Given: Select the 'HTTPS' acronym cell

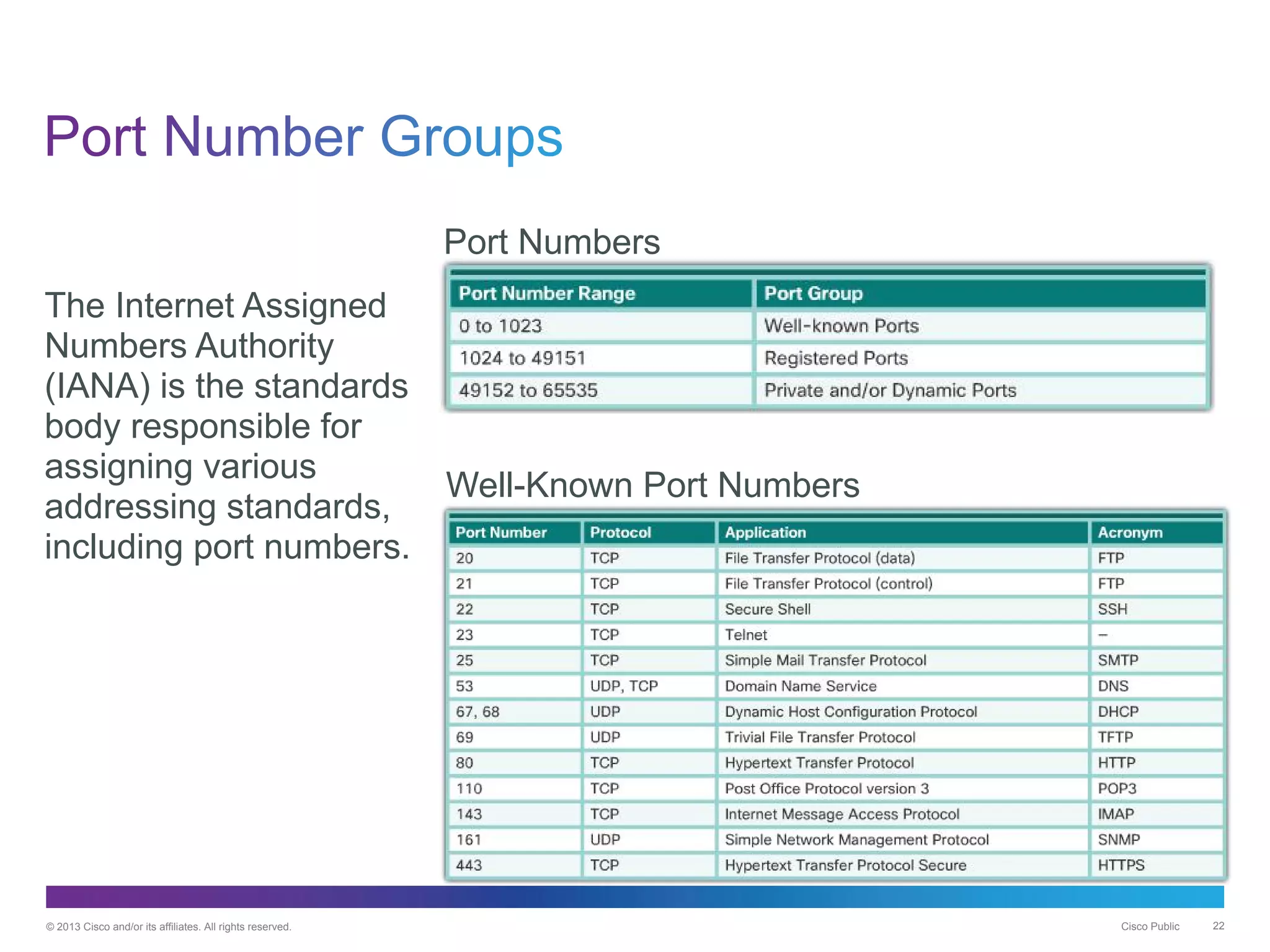Looking at the screenshot, I should pos(1157,865).
